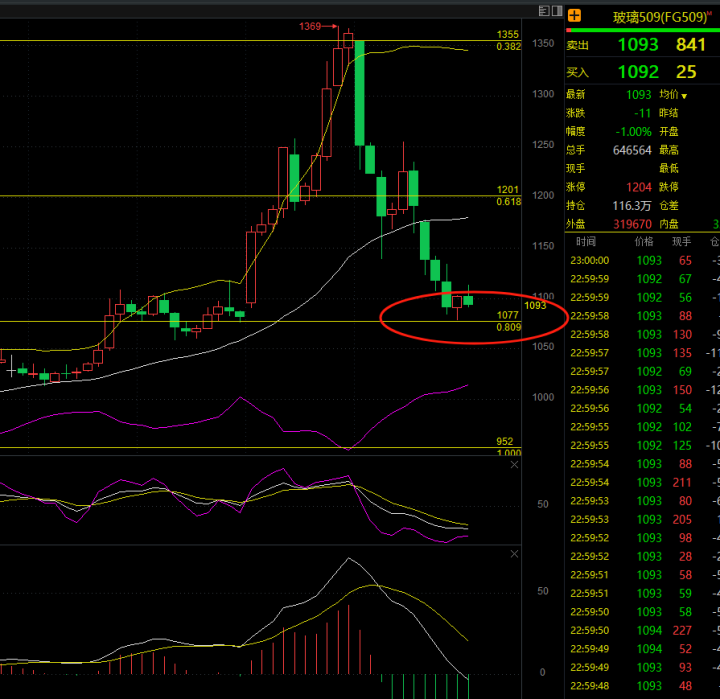Add 玻璃509 via the orange plus icon
Screen dimensions: 720x699
pos(574,16)
